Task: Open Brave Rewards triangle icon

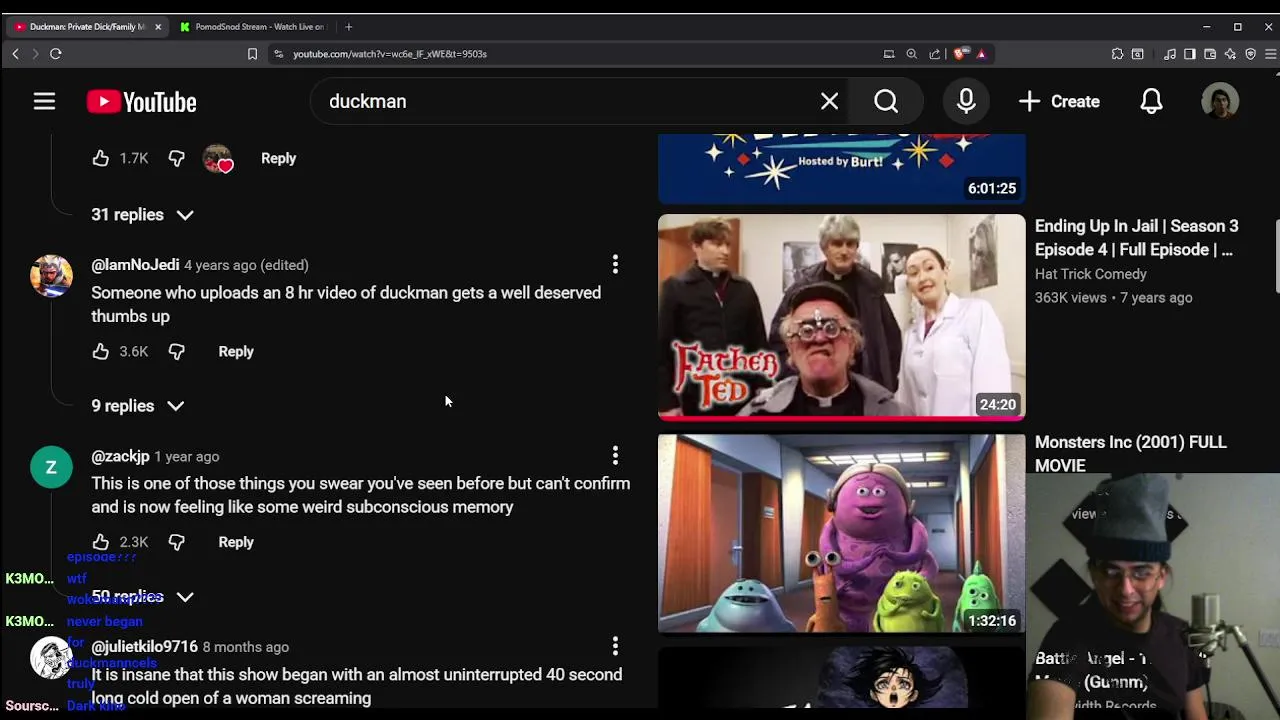Action: click(x=981, y=54)
